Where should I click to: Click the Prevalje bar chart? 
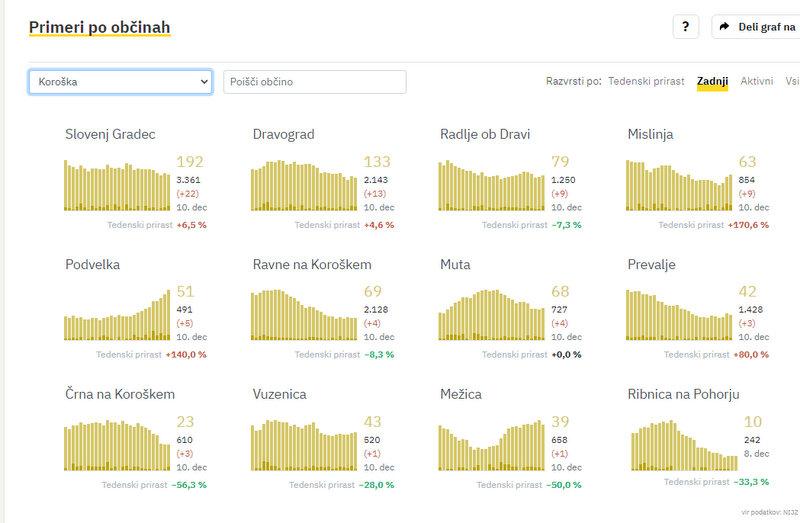click(679, 315)
